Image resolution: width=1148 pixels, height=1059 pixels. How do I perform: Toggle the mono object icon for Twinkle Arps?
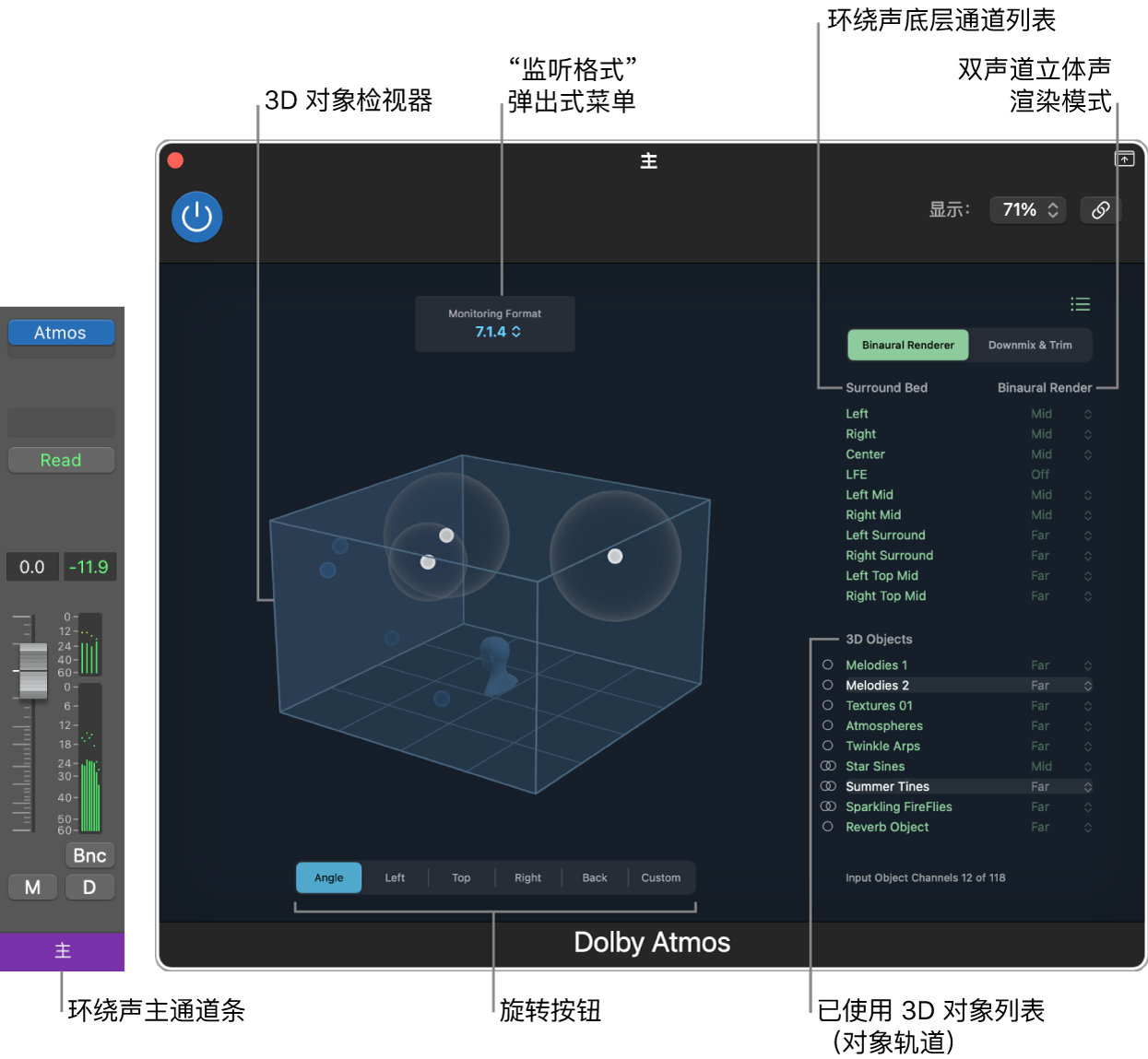click(827, 746)
